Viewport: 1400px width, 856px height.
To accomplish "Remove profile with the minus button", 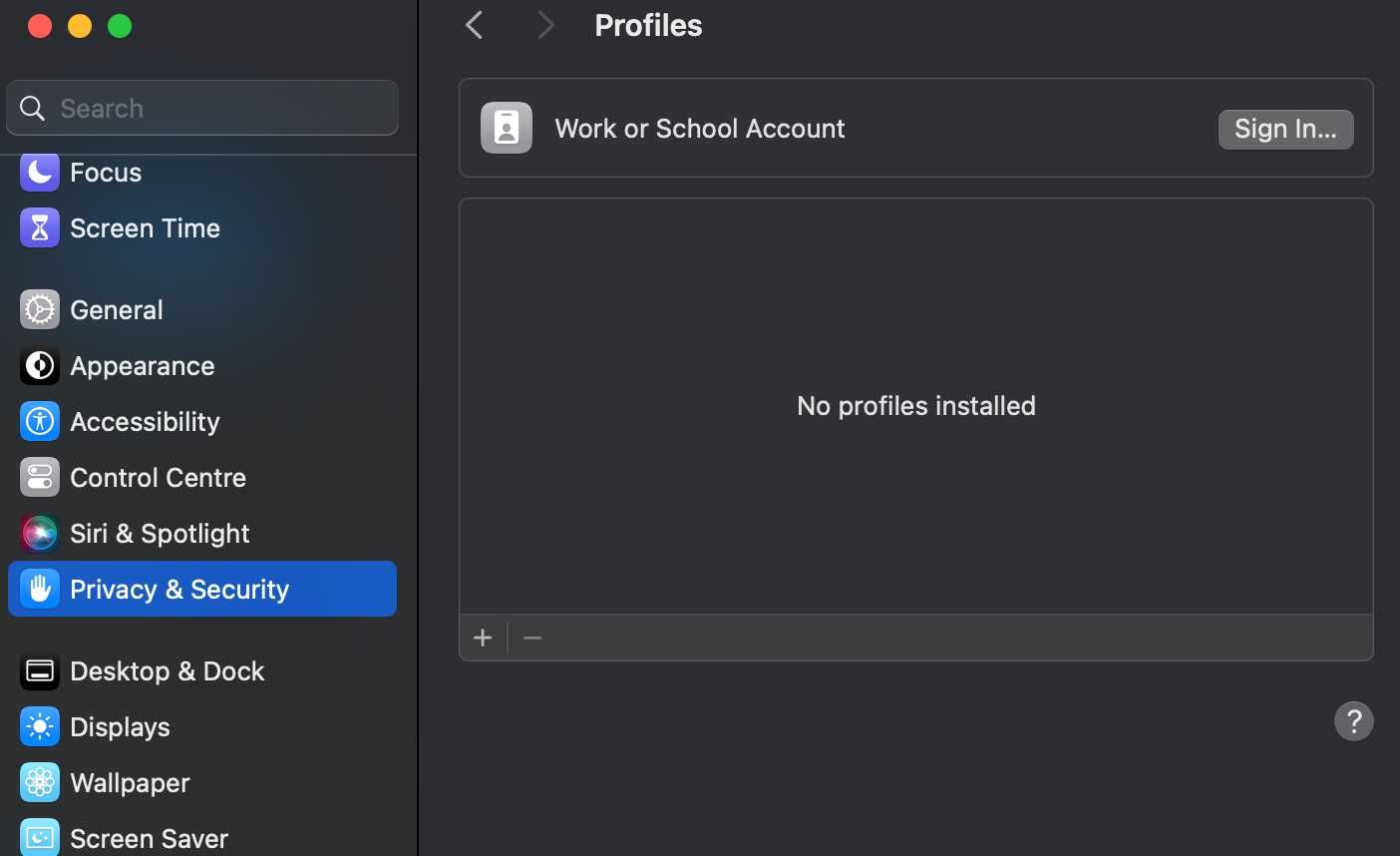I will [x=532, y=638].
